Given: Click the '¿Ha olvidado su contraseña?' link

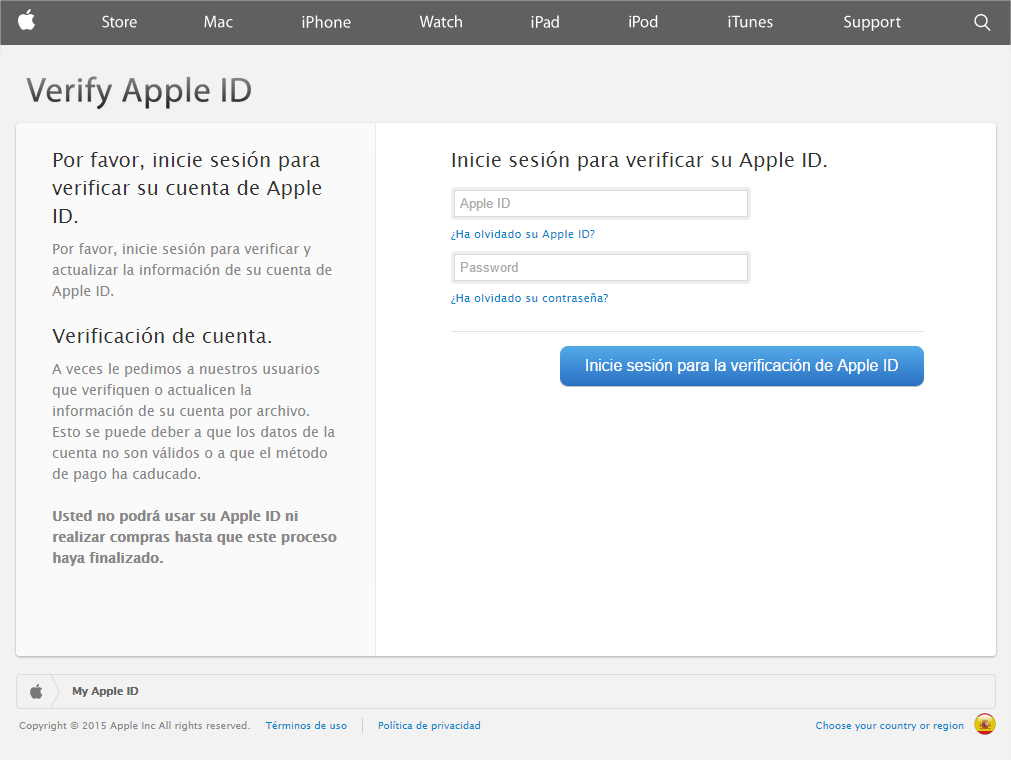Looking at the screenshot, I should (x=529, y=298).
